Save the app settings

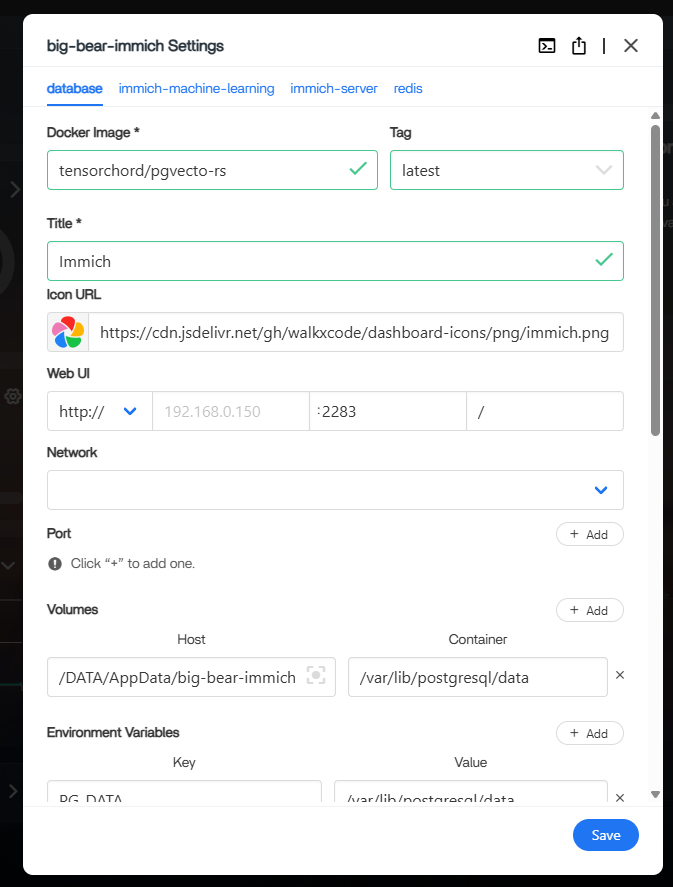606,835
